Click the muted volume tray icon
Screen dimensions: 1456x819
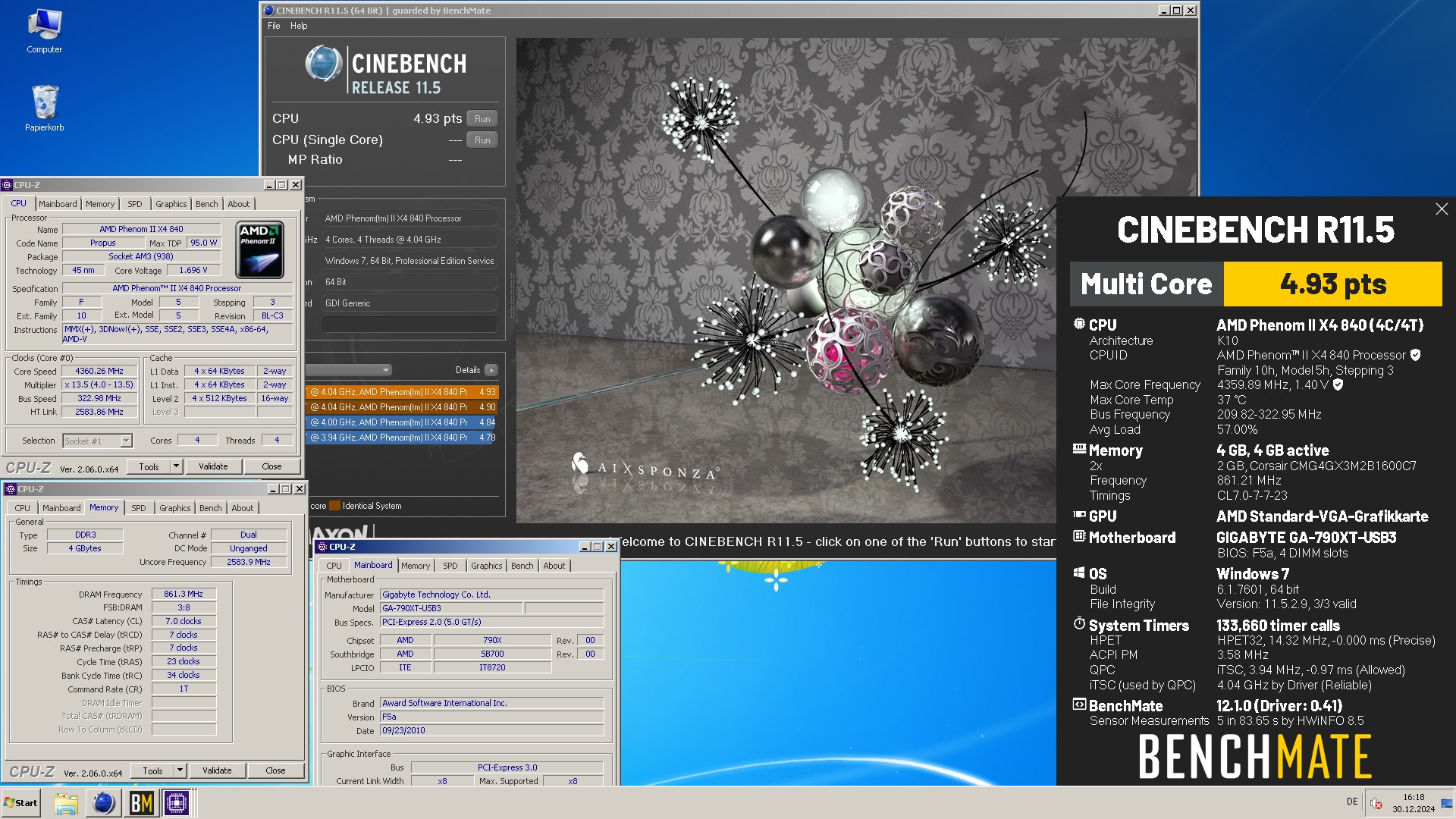pyautogui.click(x=1376, y=804)
